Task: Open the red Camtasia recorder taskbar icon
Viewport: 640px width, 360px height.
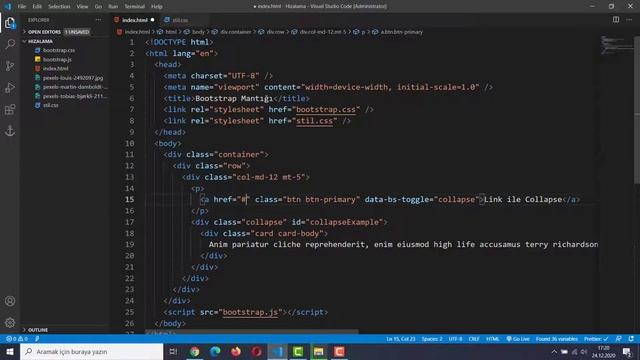Action: pyautogui.click(x=339, y=351)
